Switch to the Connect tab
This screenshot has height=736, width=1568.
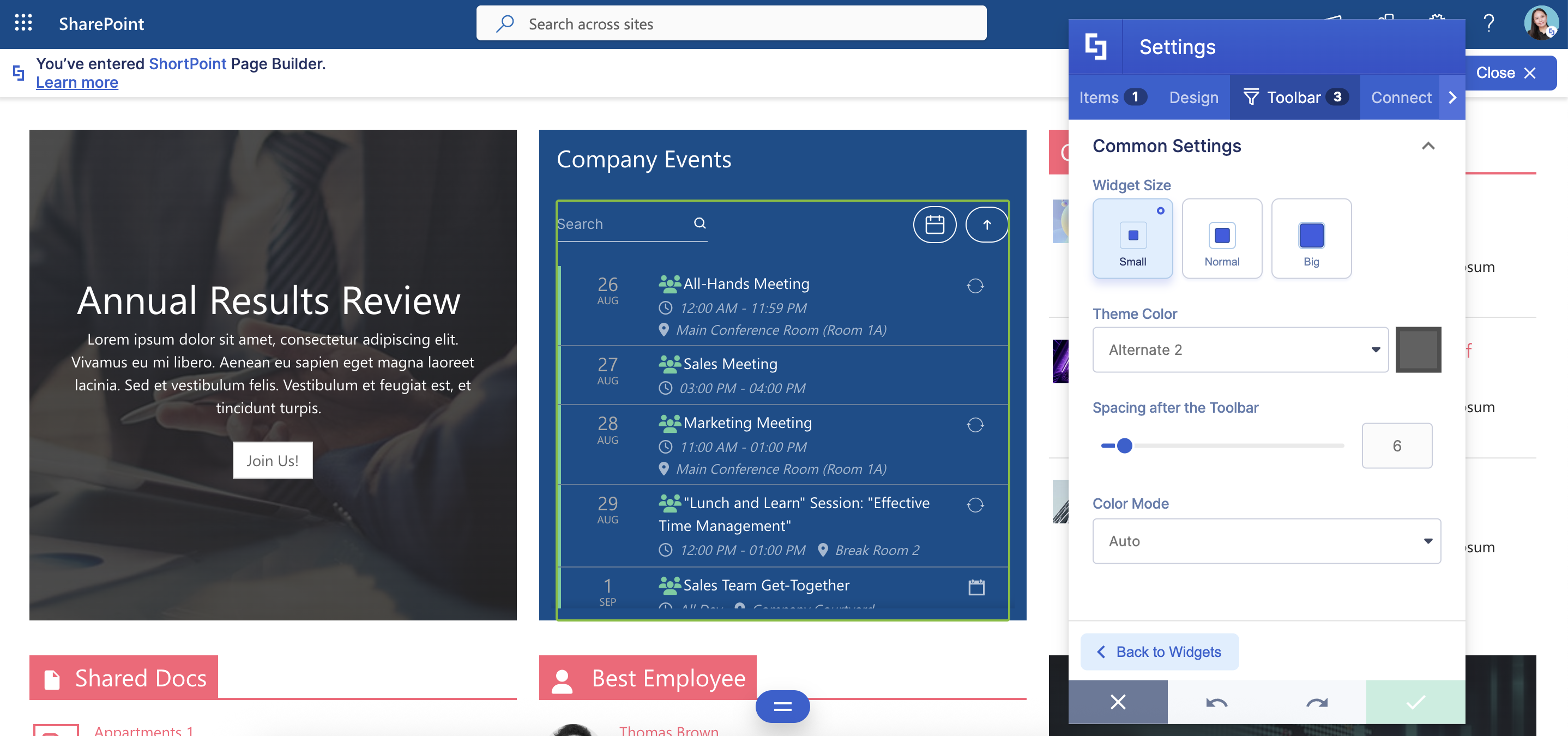click(x=1401, y=98)
